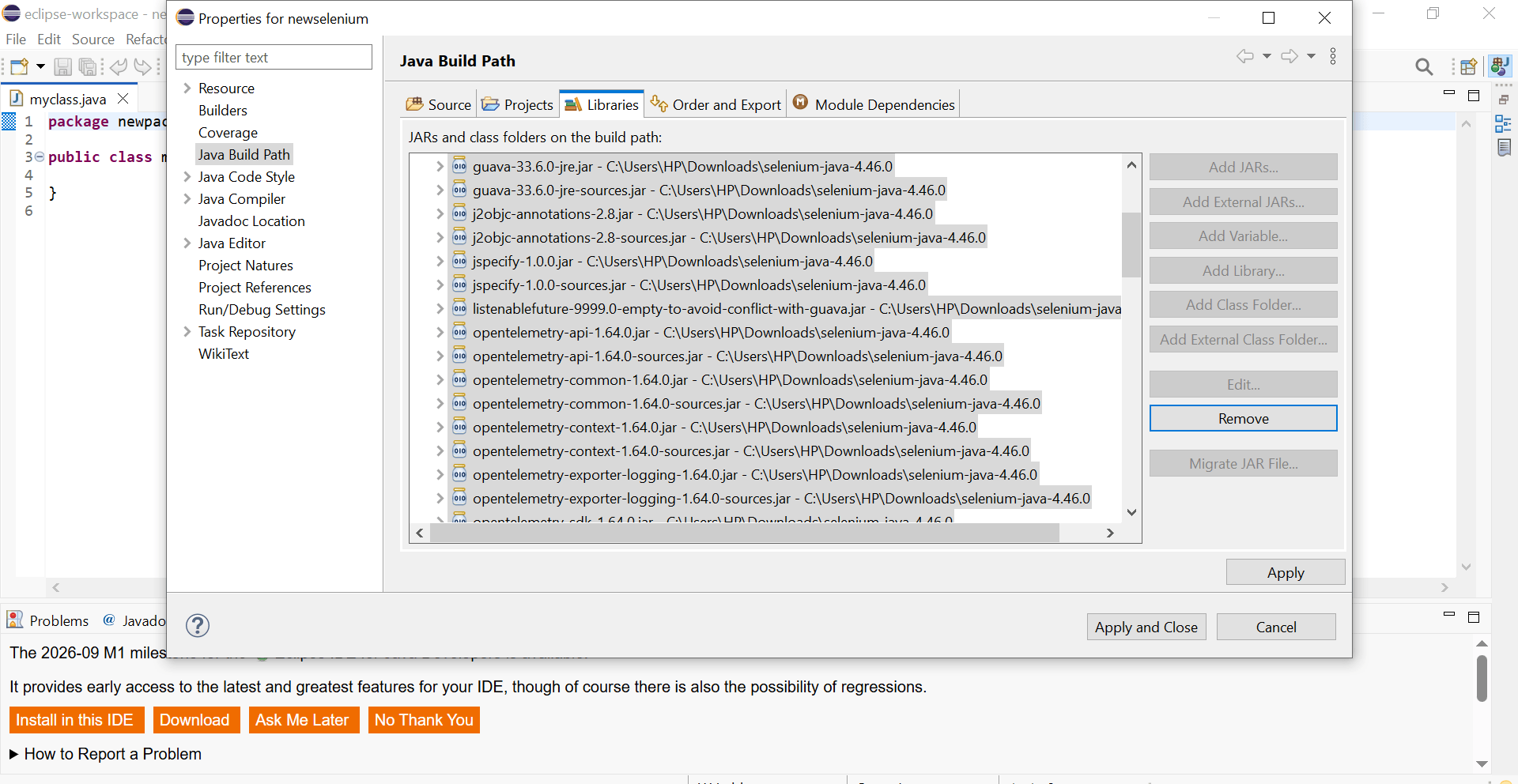Click the Outline view icon in right sidebar

pyautogui.click(x=1503, y=123)
